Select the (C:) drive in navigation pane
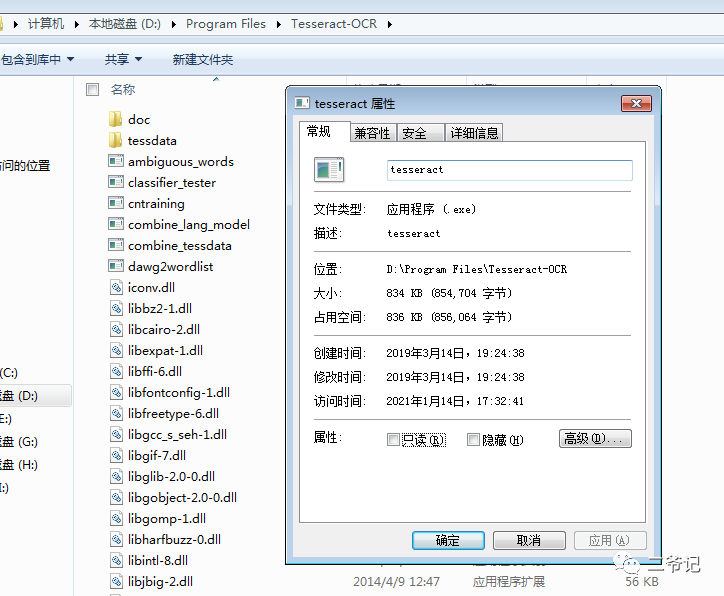Screen dimensions: 724x596 point(9,373)
